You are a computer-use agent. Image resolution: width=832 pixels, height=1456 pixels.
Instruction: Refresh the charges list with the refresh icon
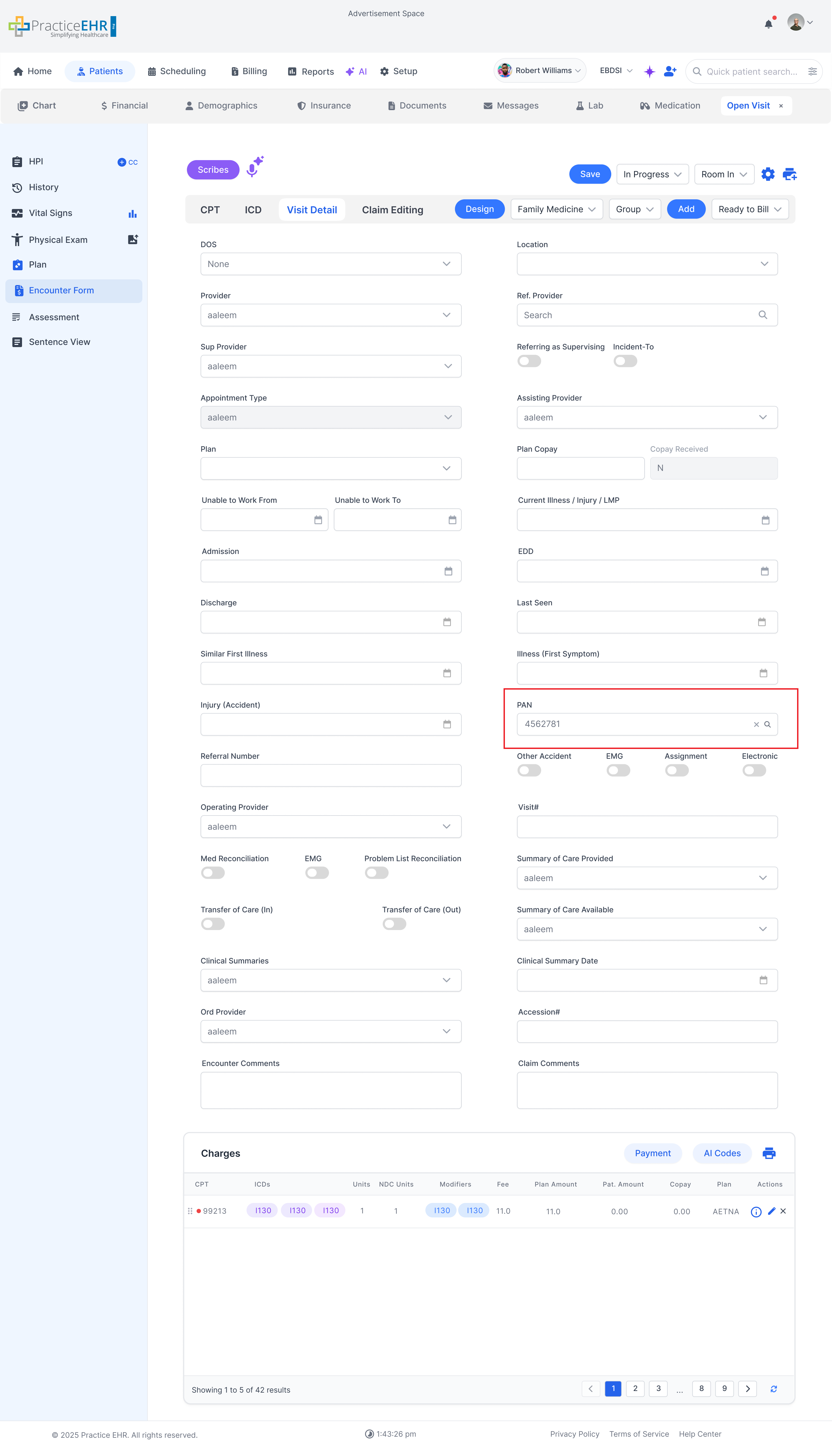coord(774,1389)
